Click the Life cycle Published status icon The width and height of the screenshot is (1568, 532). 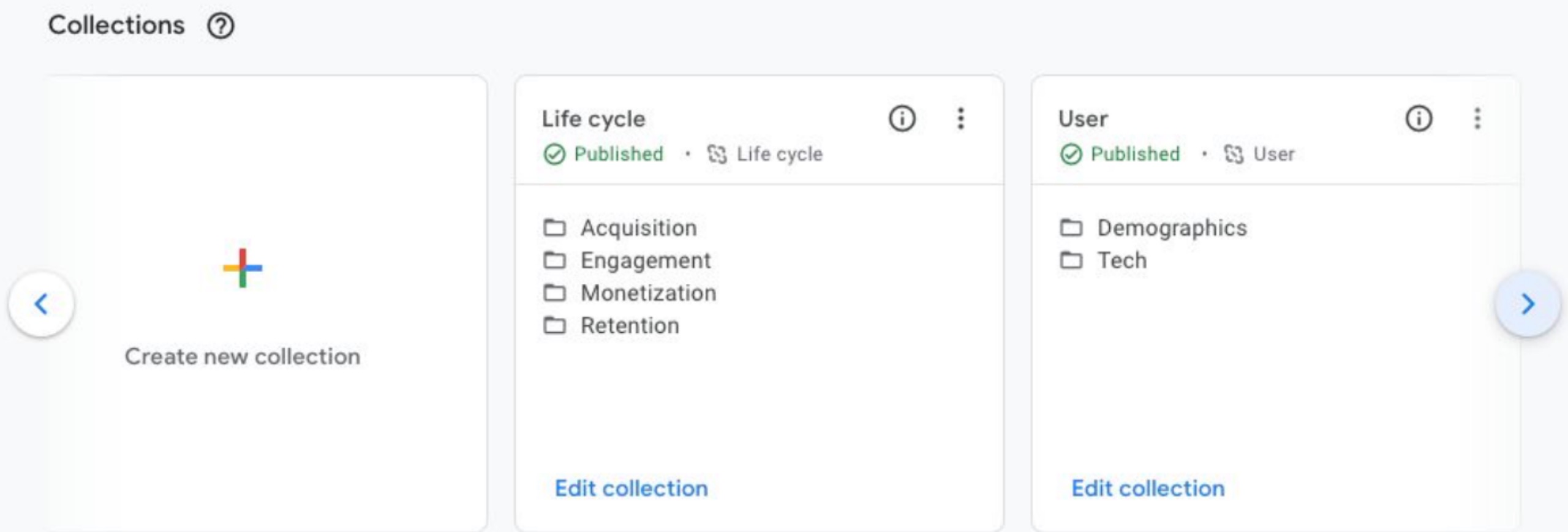(x=554, y=154)
